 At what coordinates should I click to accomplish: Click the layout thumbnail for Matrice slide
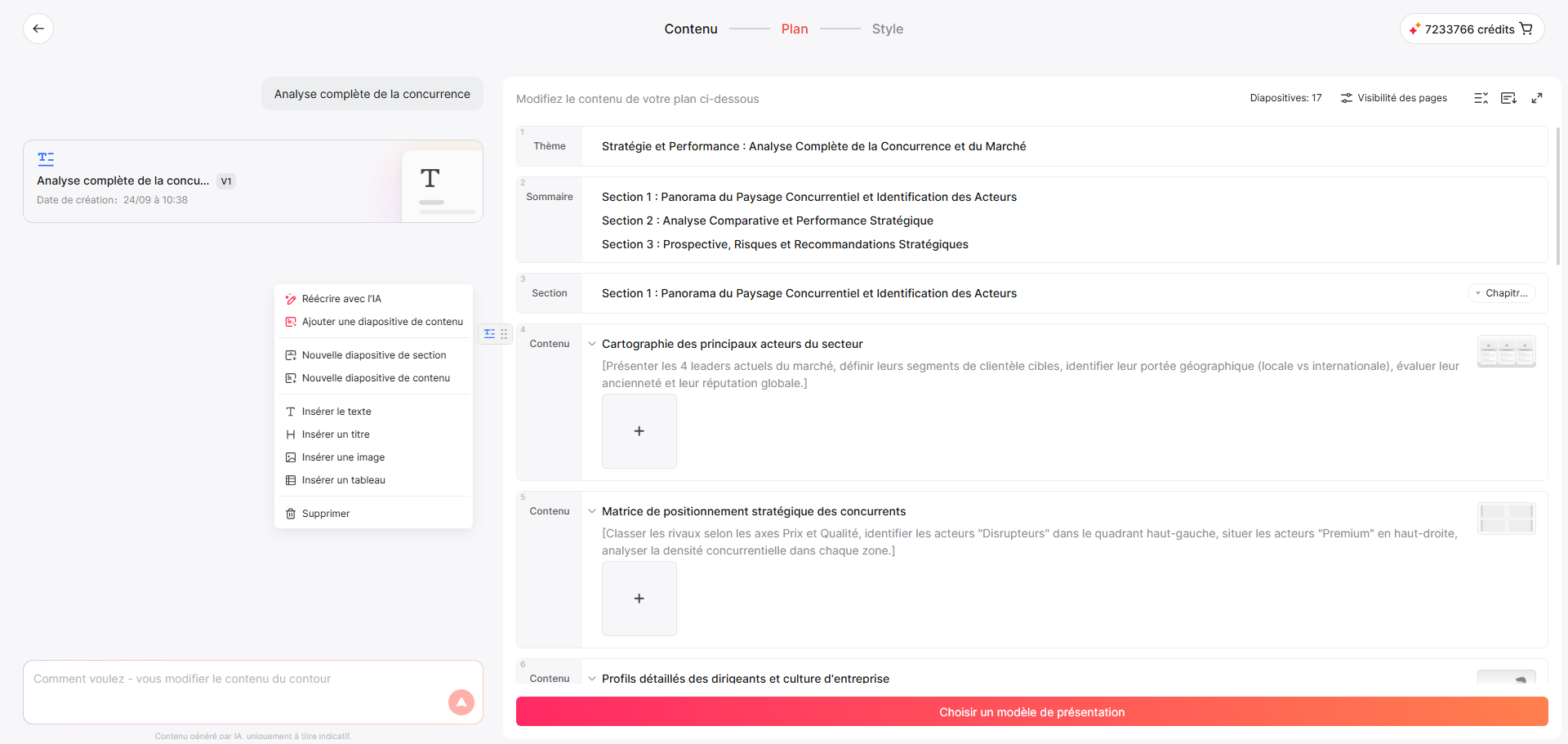pos(1507,519)
